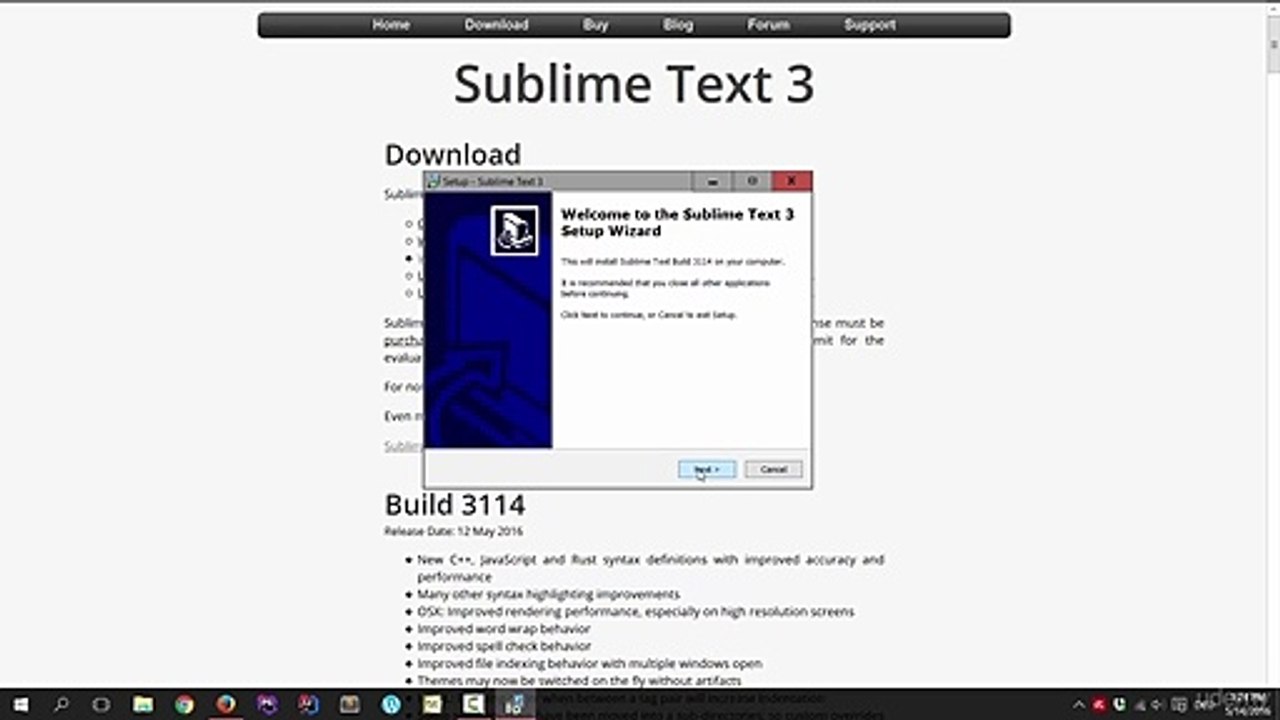Switch to Firefox in the taskbar
Viewport: 1280px width, 720px height.
[x=225, y=705]
